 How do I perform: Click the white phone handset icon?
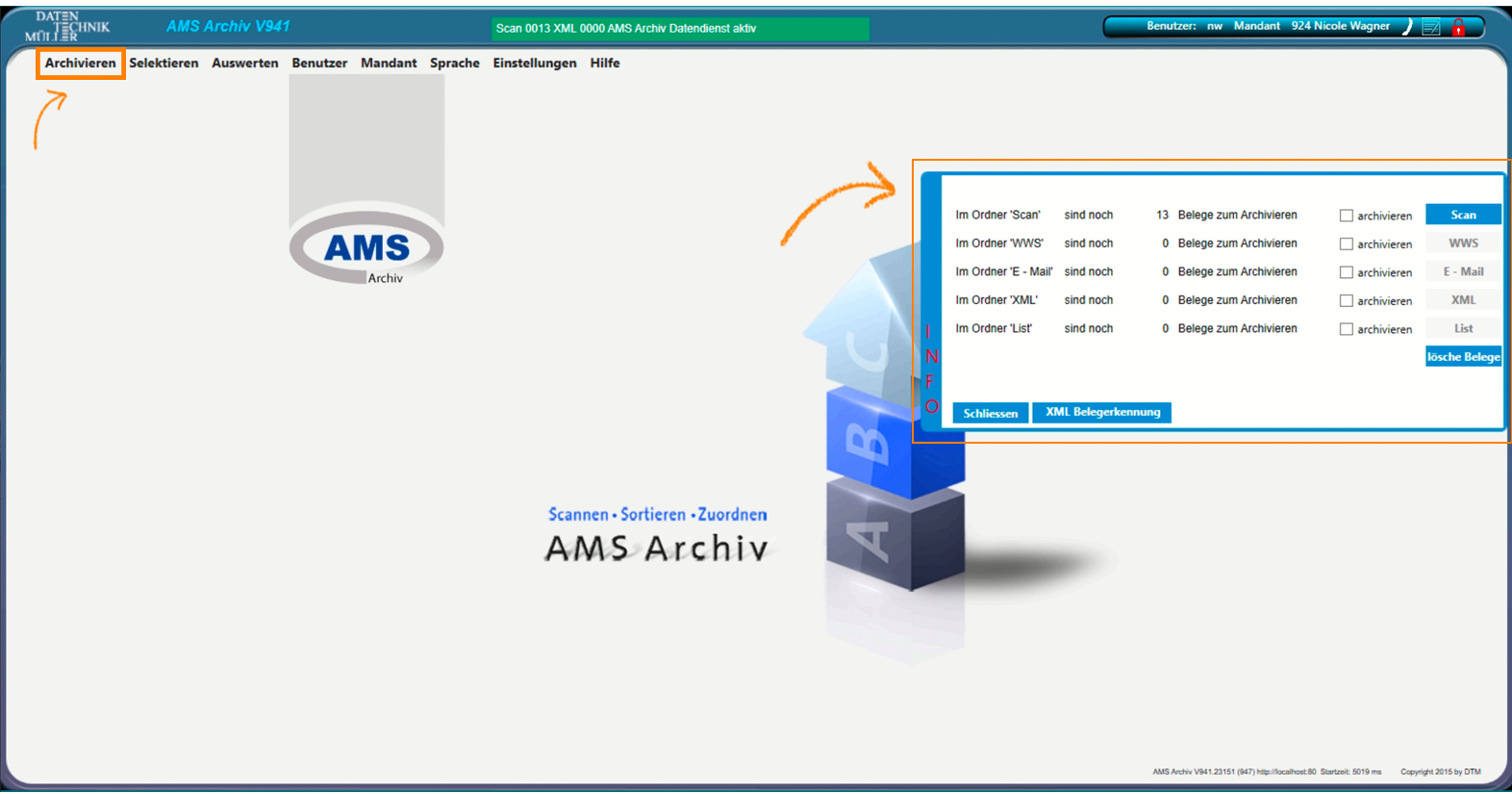point(1407,27)
